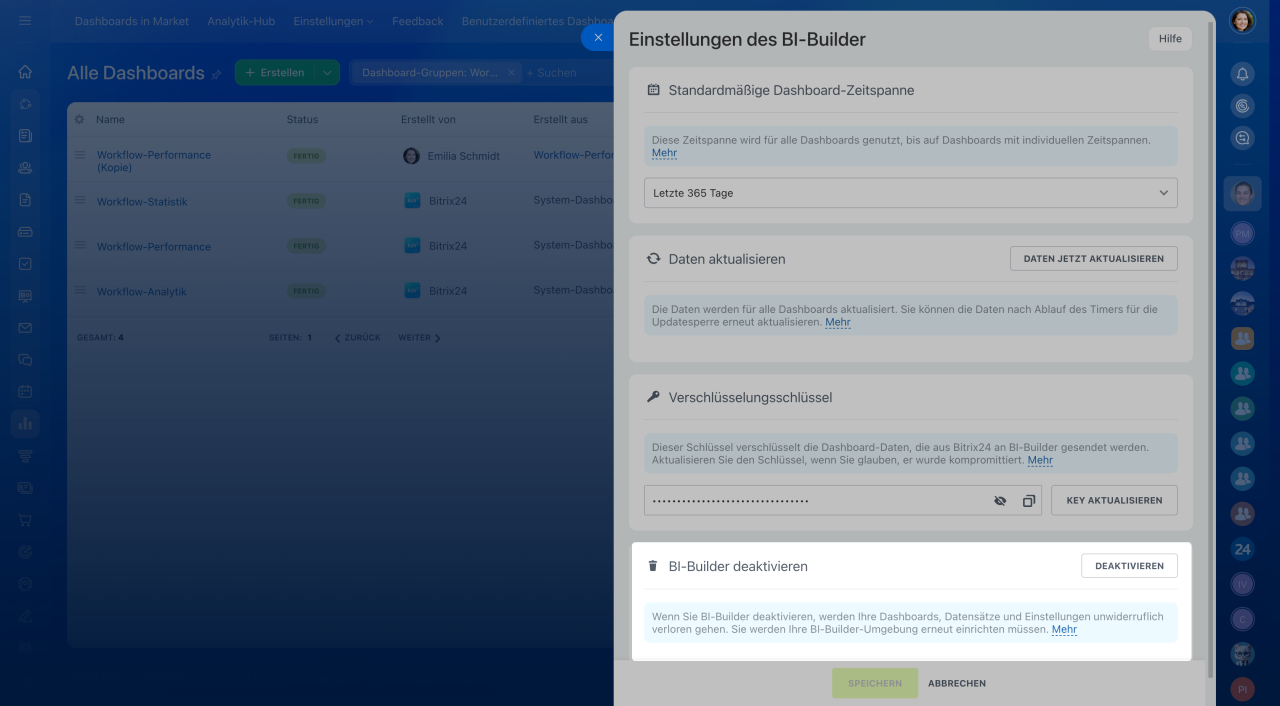
Task: Click DATEN JETZT AKTUALISIEREN button
Action: coord(1094,259)
